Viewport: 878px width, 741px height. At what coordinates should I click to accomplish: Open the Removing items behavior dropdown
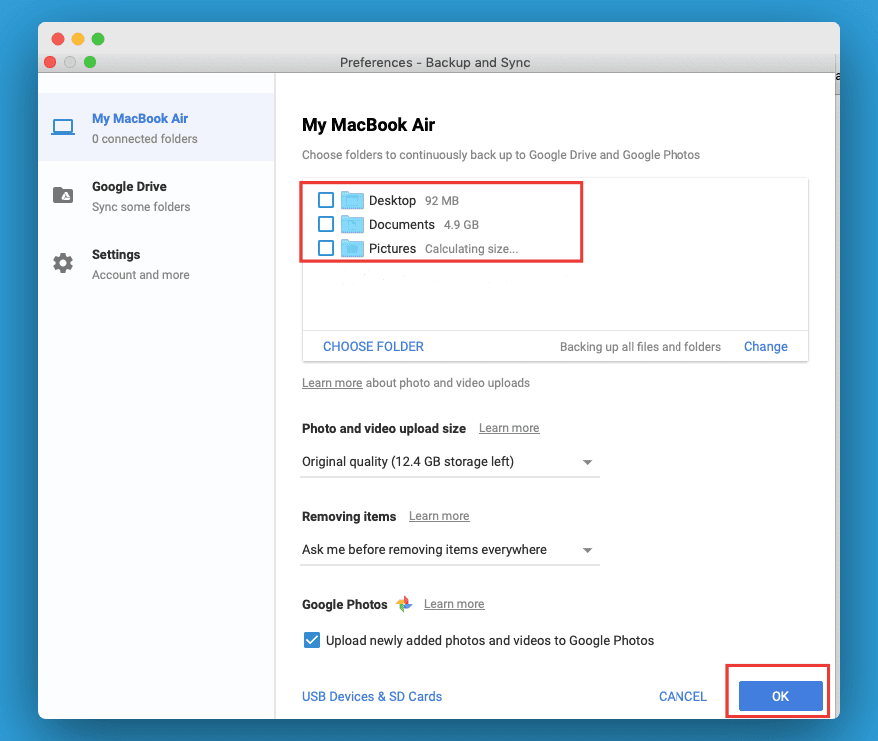(588, 549)
